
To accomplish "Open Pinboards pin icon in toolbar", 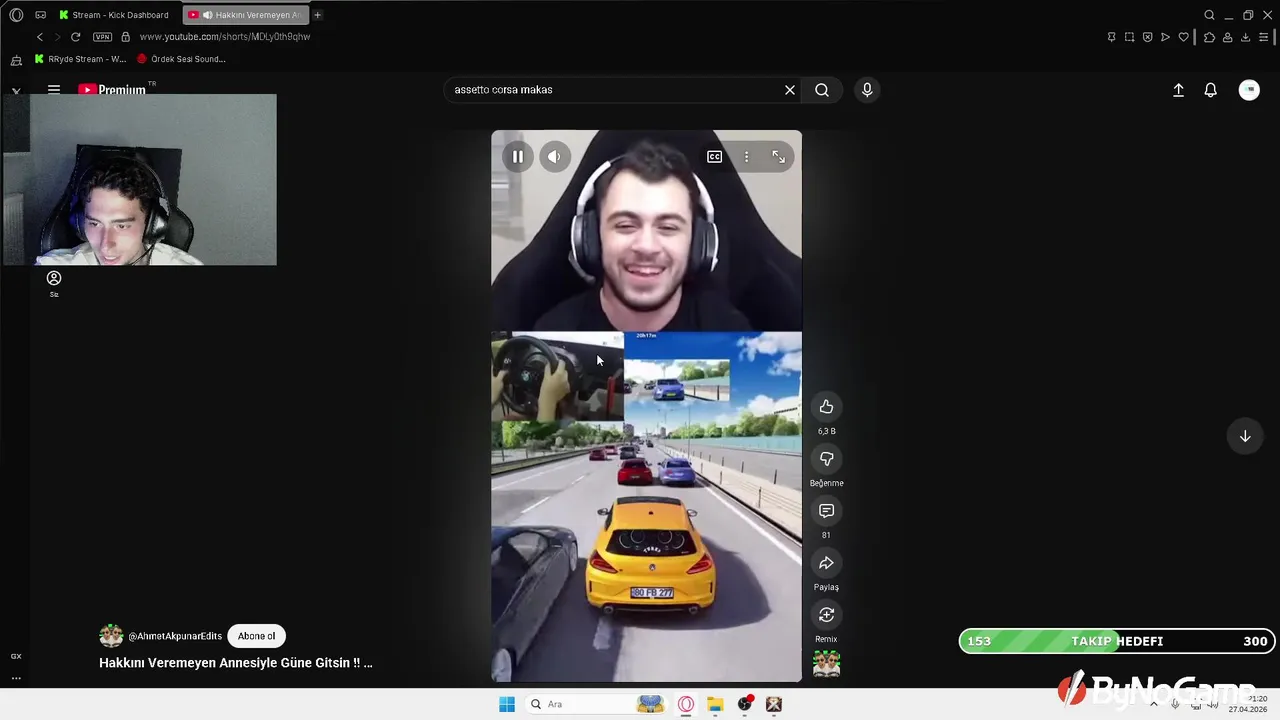I will coord(1111,37).
